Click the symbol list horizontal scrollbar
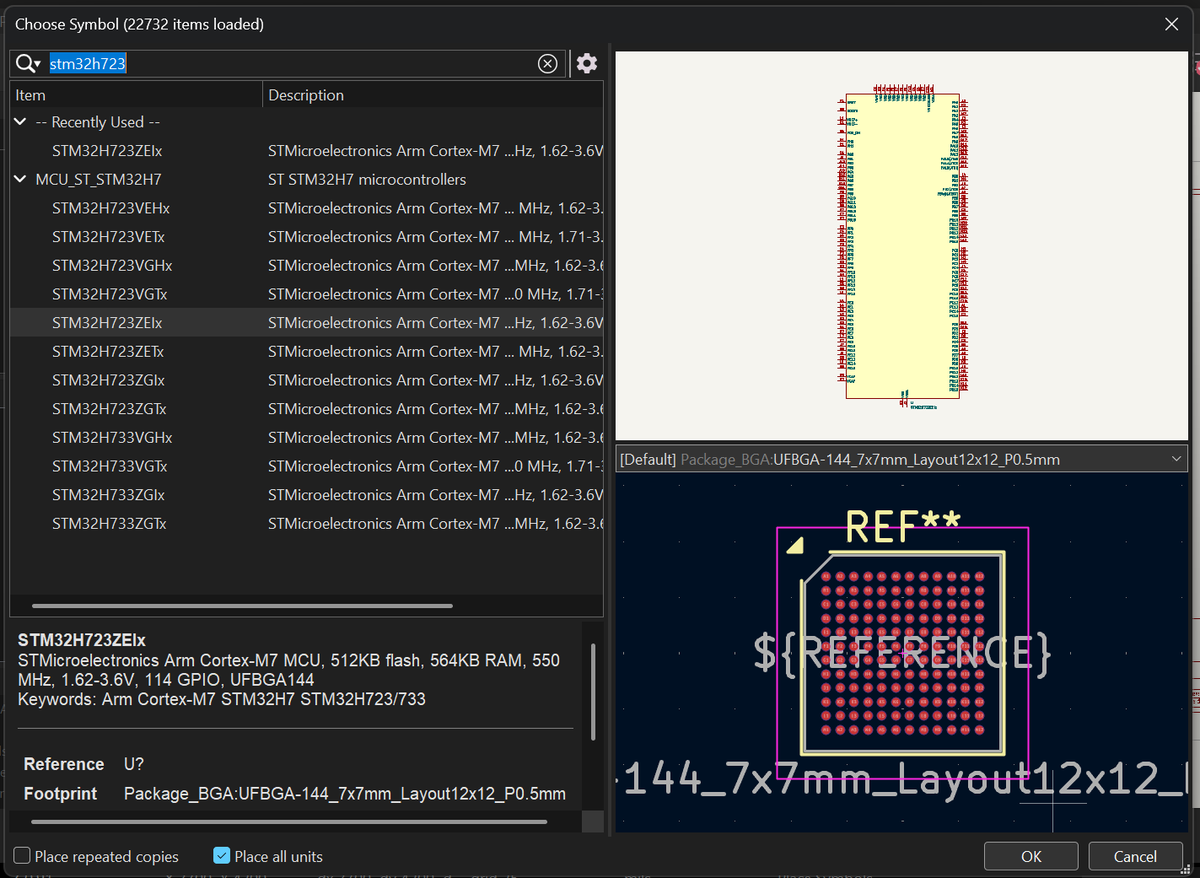This screenshot has height=878, width=1200. 242,606
